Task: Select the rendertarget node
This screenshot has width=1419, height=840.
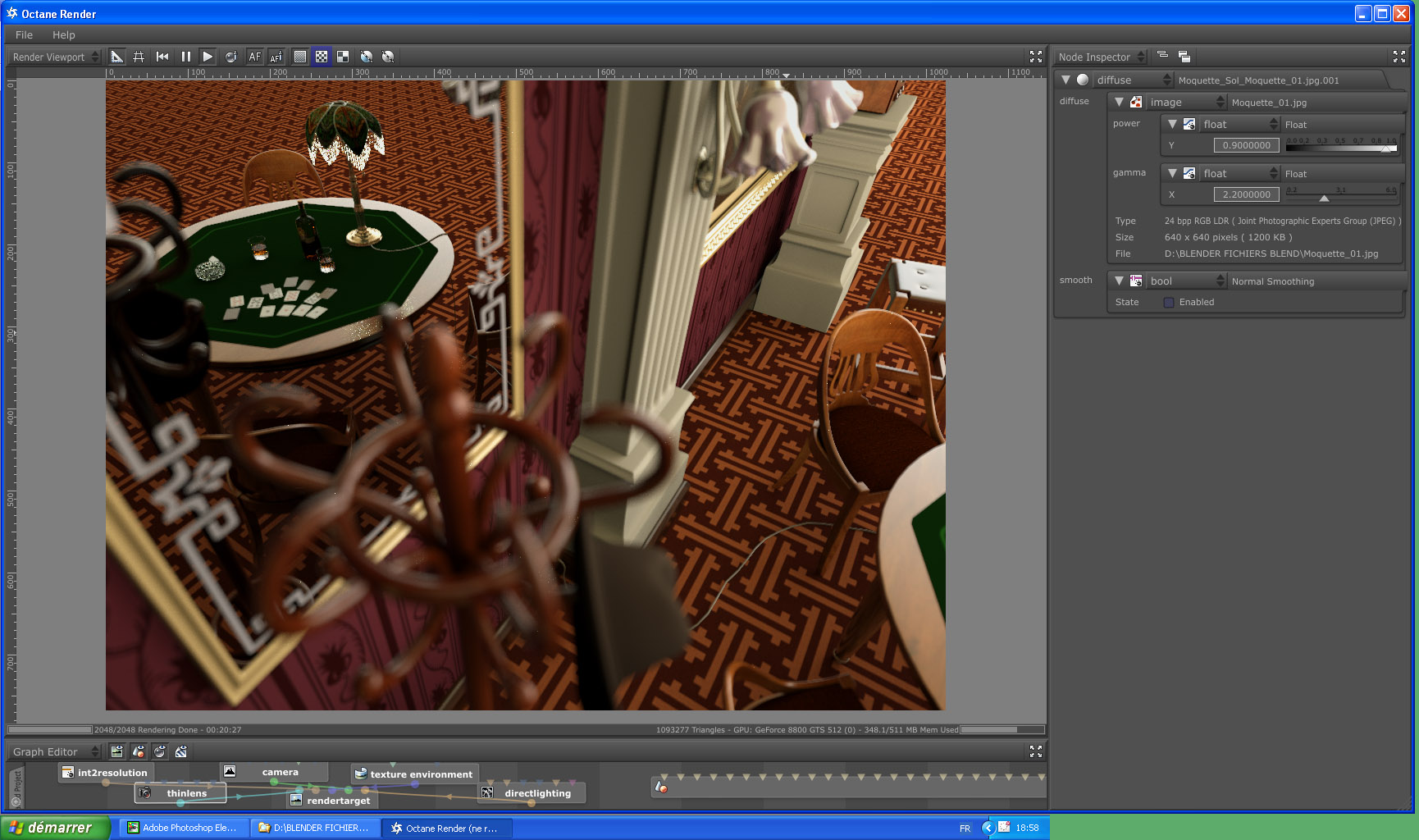Action: 333,801
